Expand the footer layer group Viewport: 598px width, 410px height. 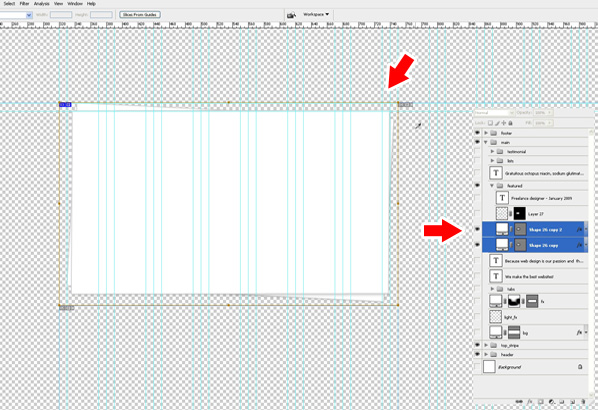coord(486,133)
